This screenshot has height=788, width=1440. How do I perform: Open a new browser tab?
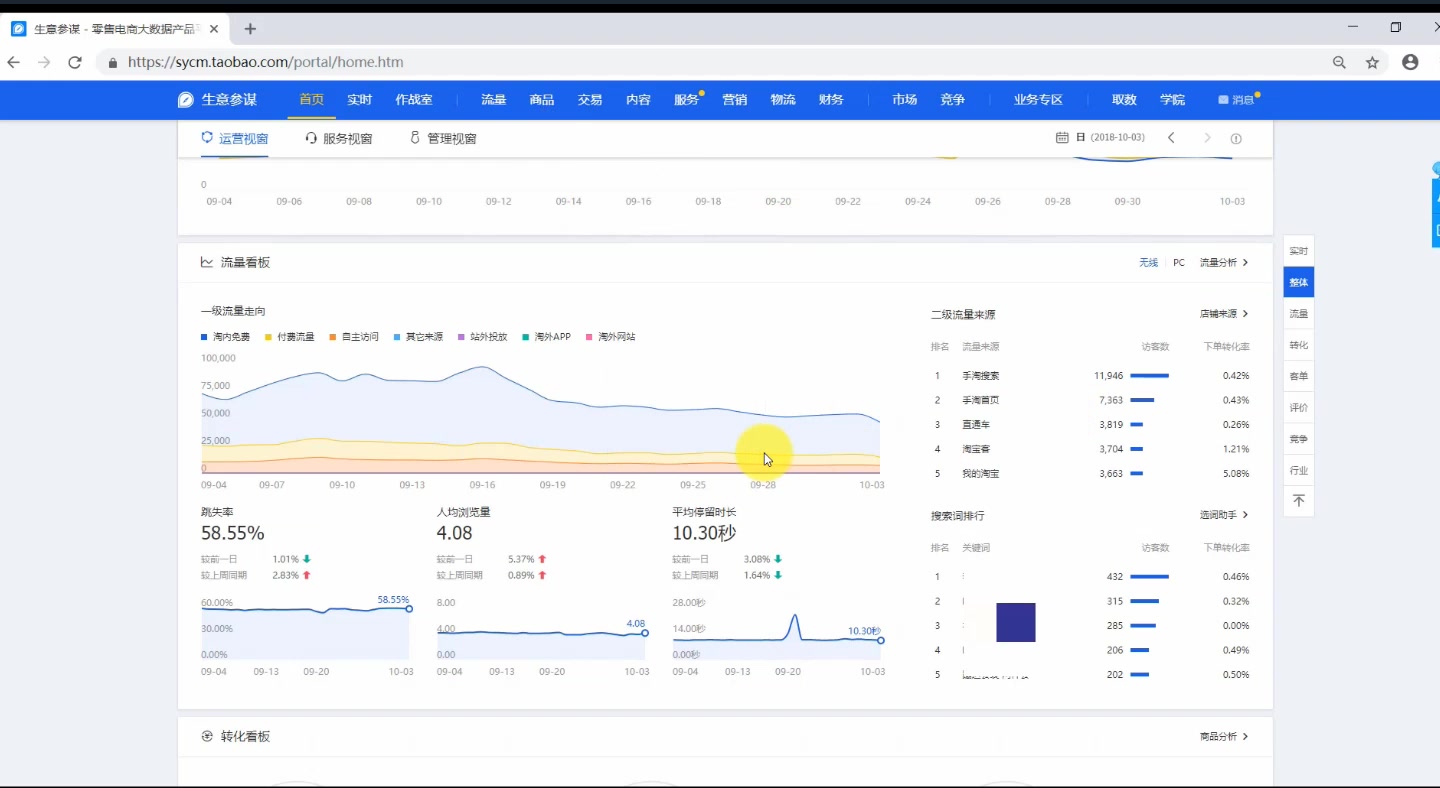coord(250,29)
